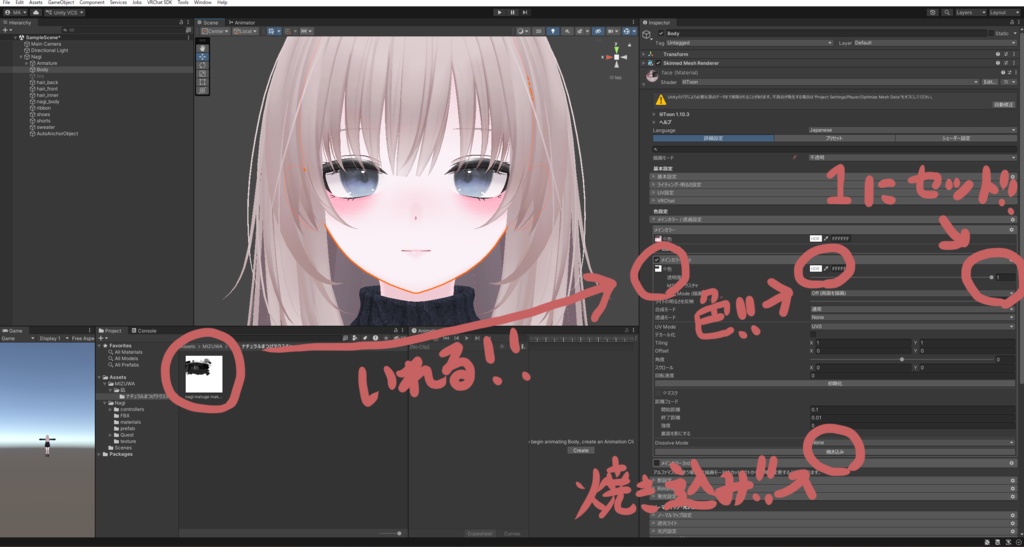This screenshot has width=1024, height=547.
Task: Expand the Armature tree item
Action: [x=27, y=63]
